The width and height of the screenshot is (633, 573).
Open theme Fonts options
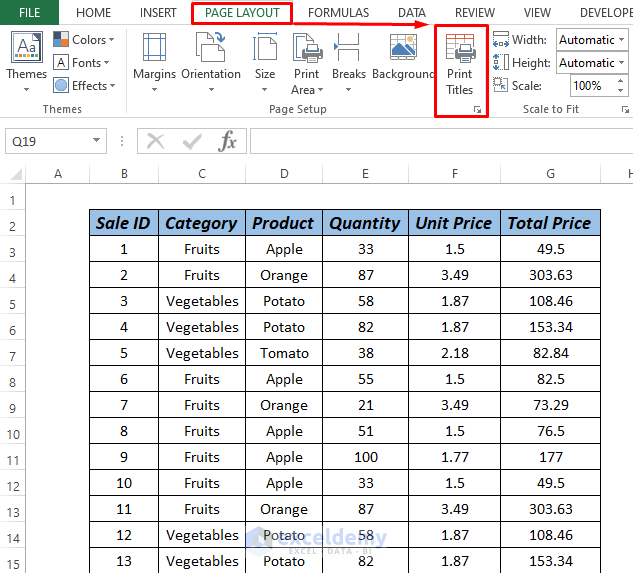[x=82, y=63]
